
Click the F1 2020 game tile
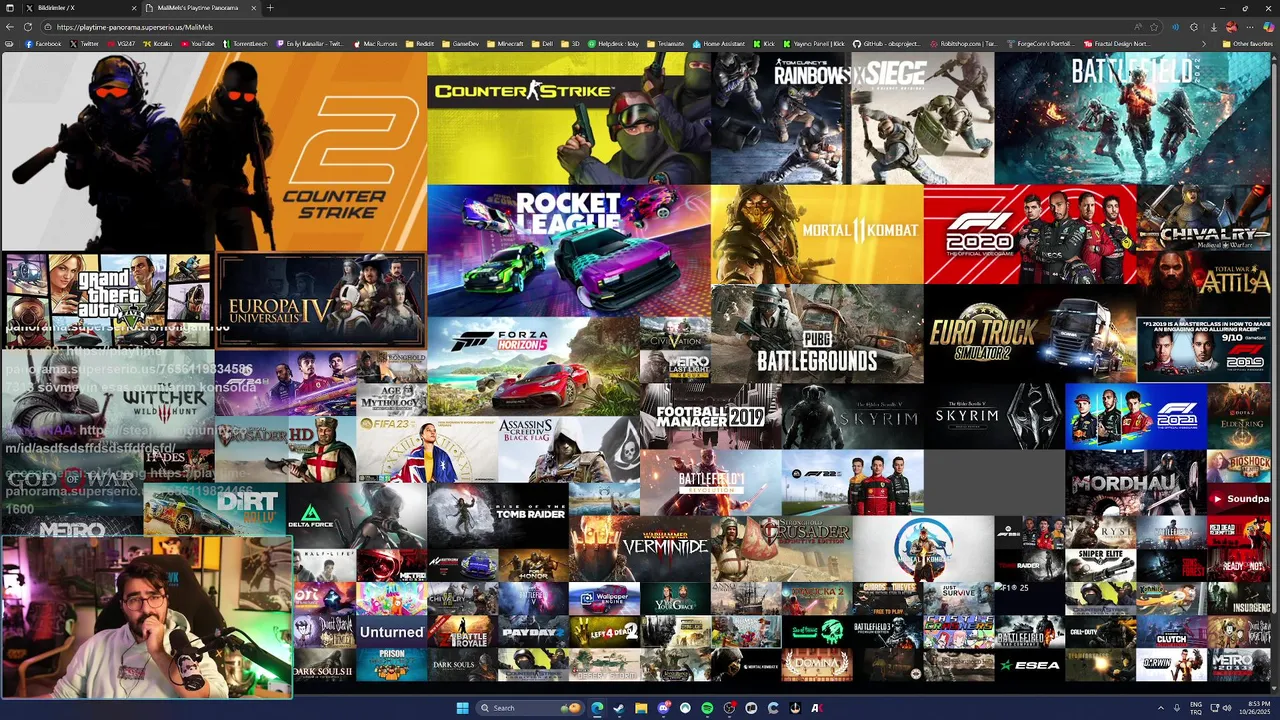(x=1030, y=234)
